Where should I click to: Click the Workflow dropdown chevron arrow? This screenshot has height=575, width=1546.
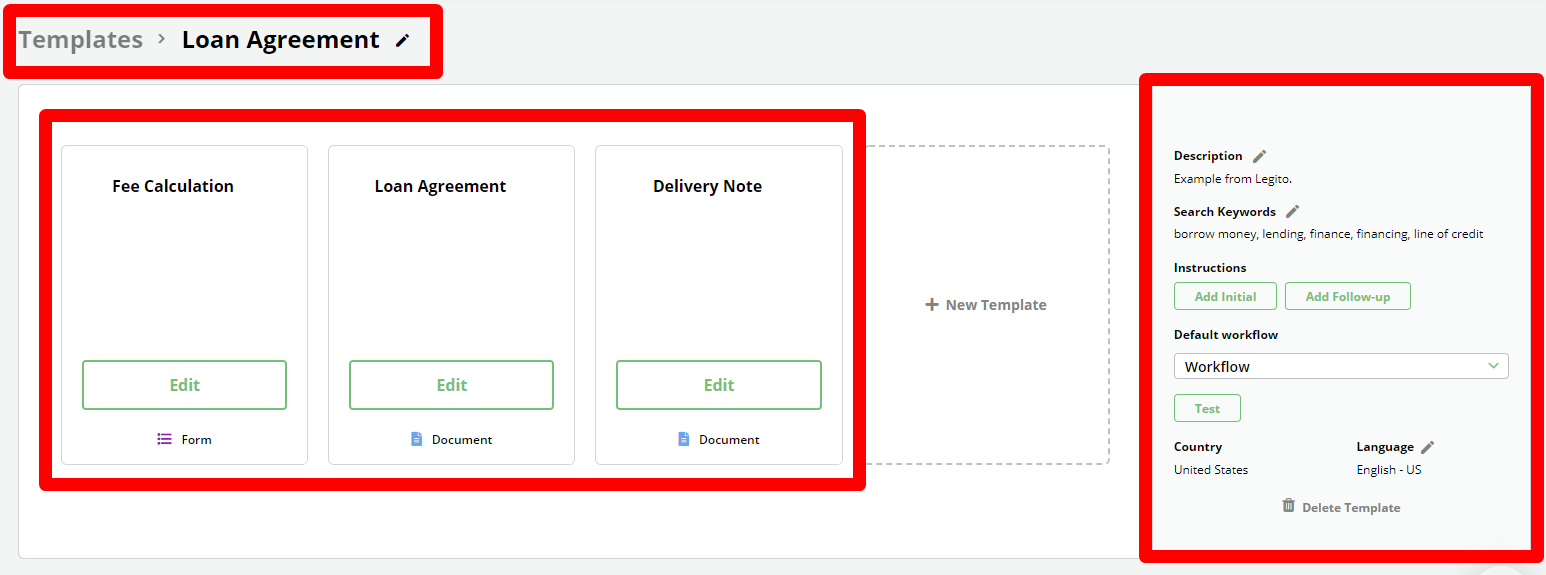(x=1493, y=366)
